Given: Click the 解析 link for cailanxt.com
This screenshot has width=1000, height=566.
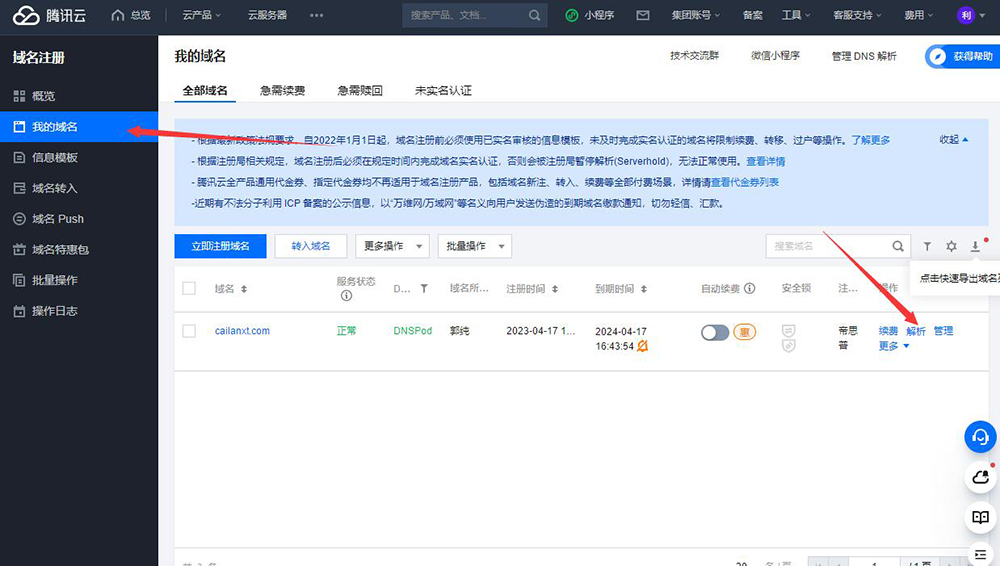Looking at the screenshot, I should [915, 331].
